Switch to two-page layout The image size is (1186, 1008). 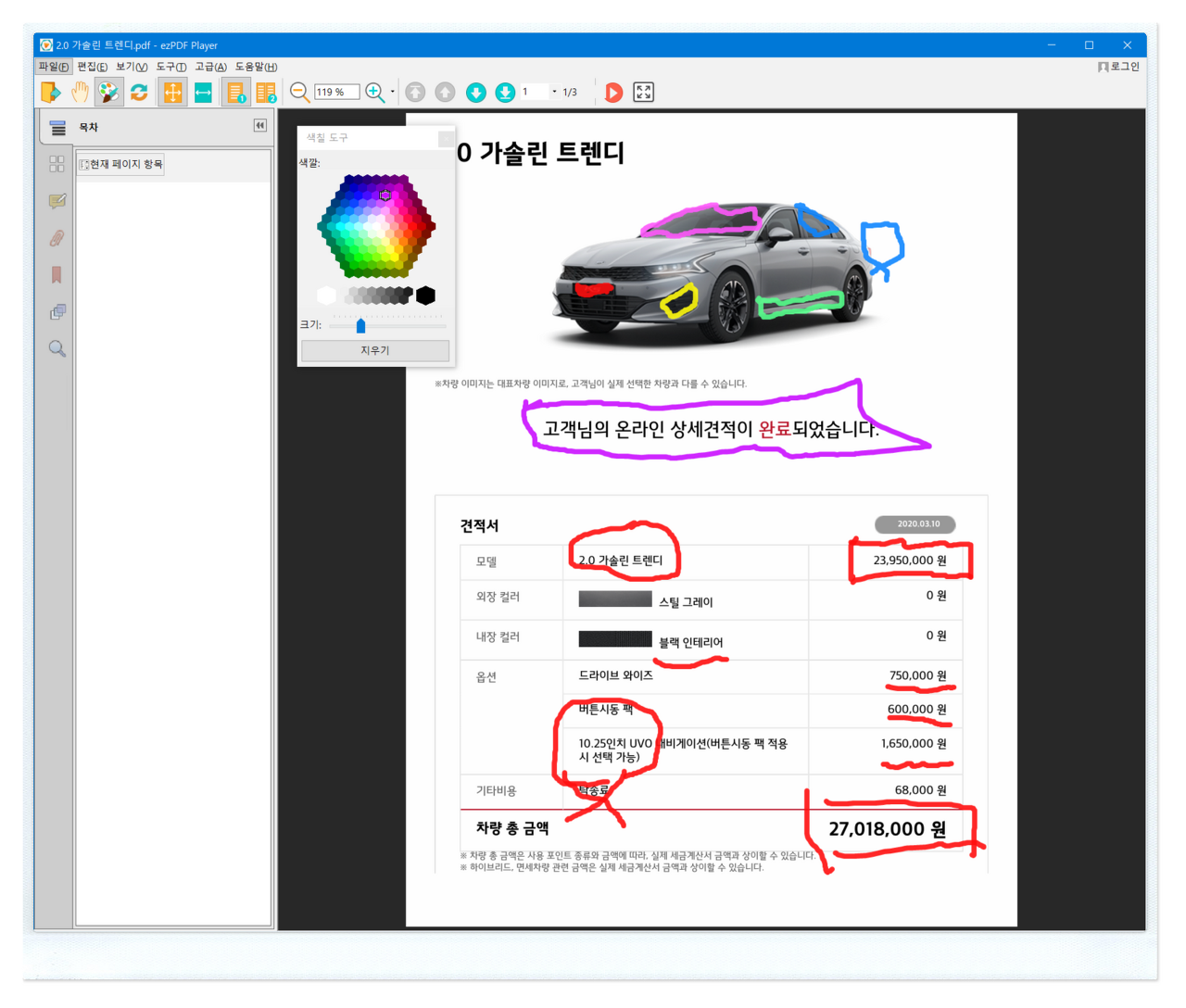click(x=266, y=92)
